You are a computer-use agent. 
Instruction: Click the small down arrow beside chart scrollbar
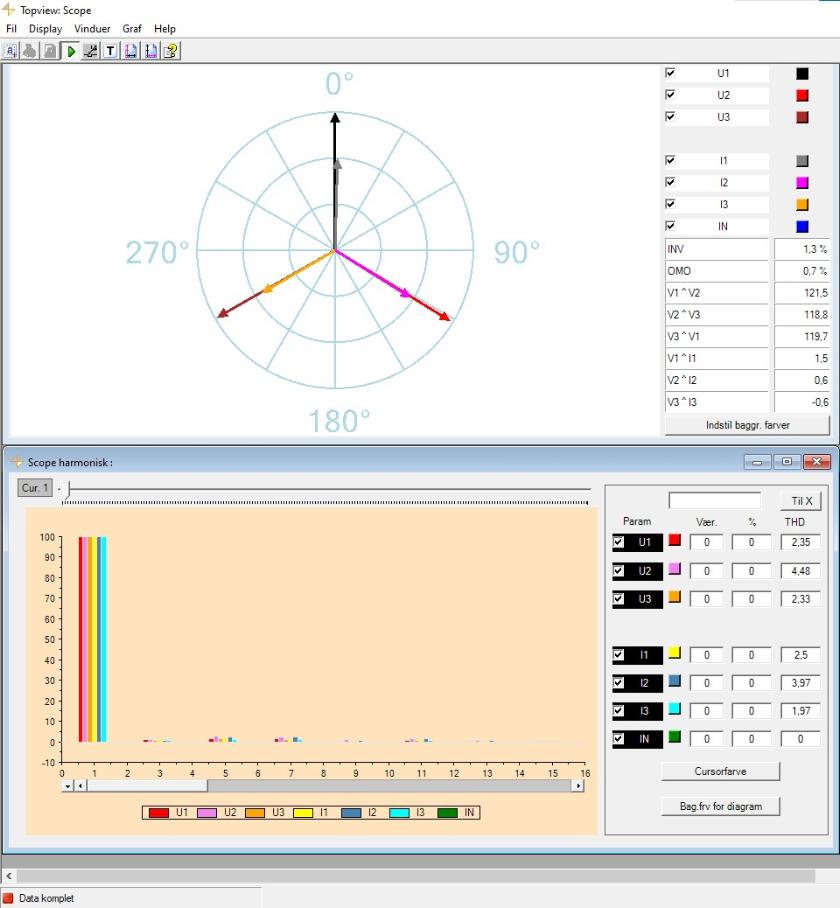pyautogui.click(x=68, y=786)
